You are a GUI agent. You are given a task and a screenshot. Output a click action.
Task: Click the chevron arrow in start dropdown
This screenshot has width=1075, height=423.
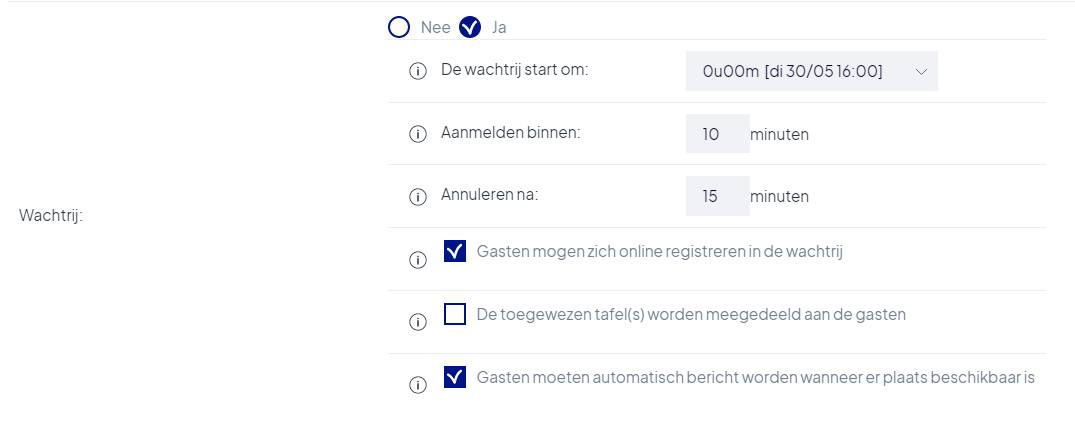point(921,71)
